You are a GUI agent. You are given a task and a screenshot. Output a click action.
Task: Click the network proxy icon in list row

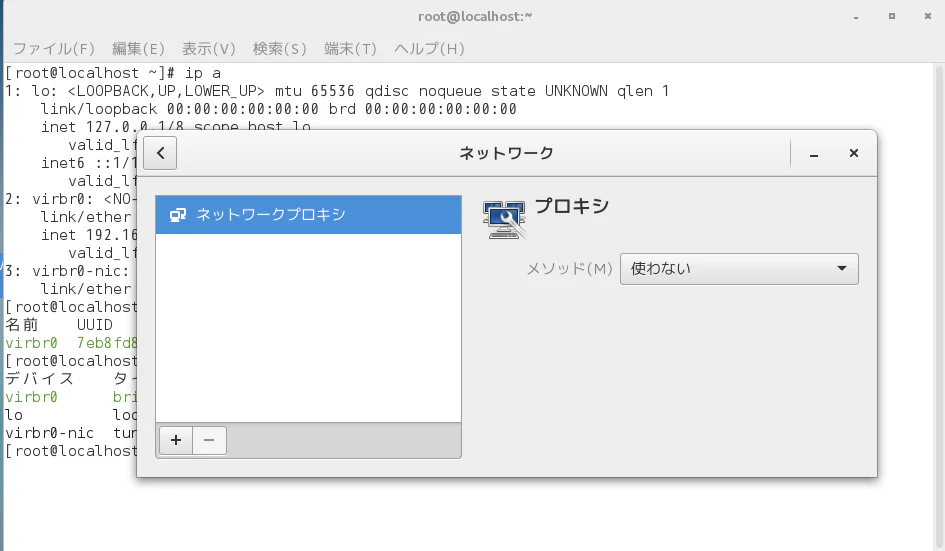[178, 215]
